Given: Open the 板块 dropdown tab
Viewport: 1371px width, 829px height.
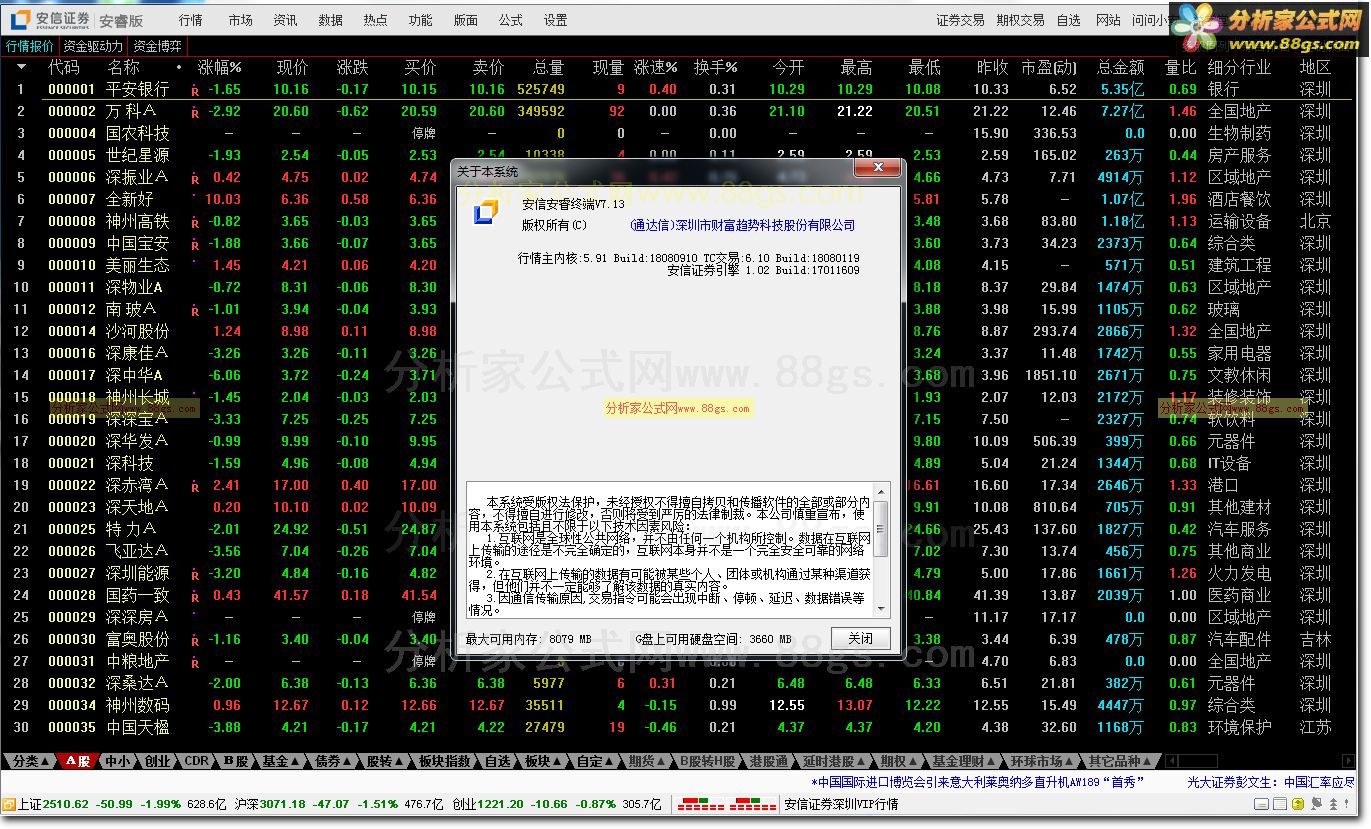Looking at the screenshot, I should pos(544,761).
